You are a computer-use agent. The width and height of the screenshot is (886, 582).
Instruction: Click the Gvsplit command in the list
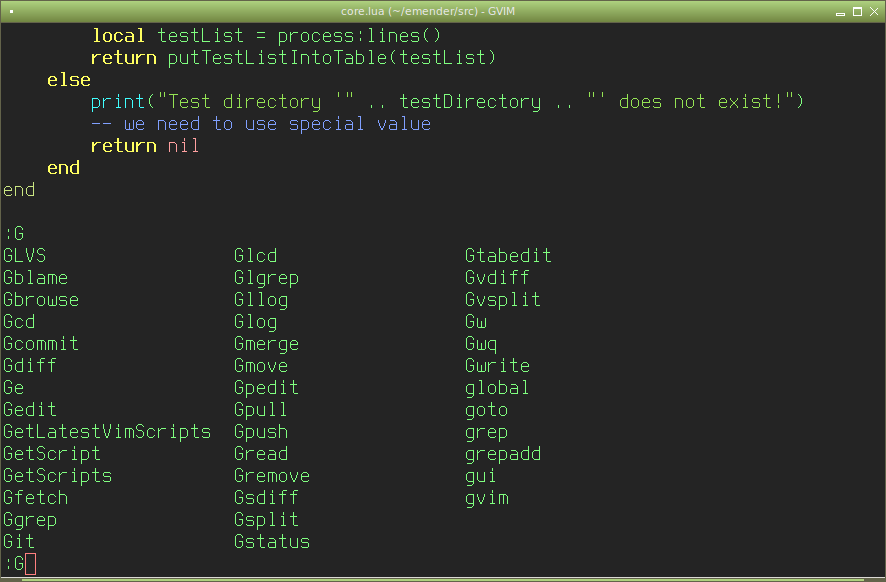pyautogui.click(x=503, y=300)
